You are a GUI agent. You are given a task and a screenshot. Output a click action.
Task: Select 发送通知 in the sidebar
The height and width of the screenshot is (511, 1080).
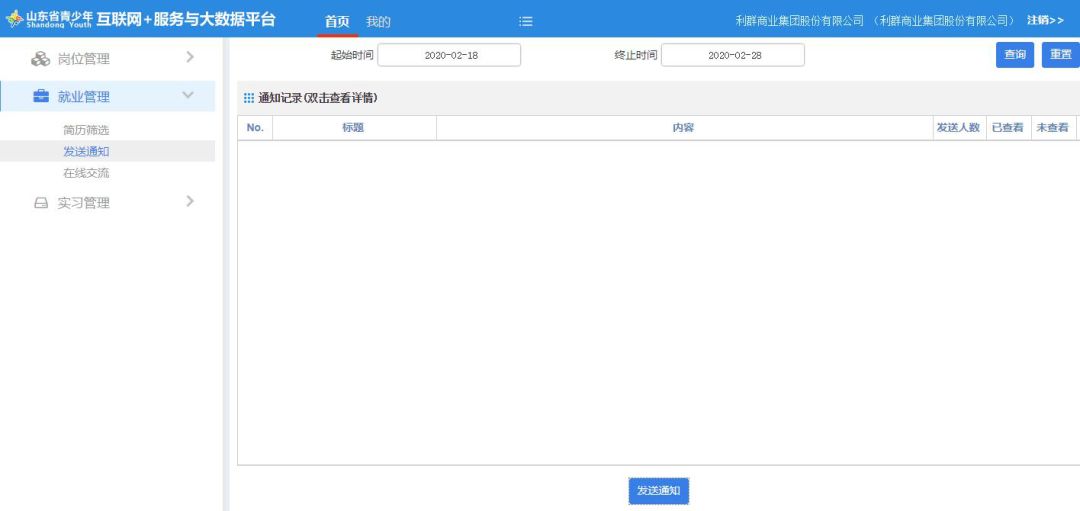pyautogui.click(x=86, y=151)
